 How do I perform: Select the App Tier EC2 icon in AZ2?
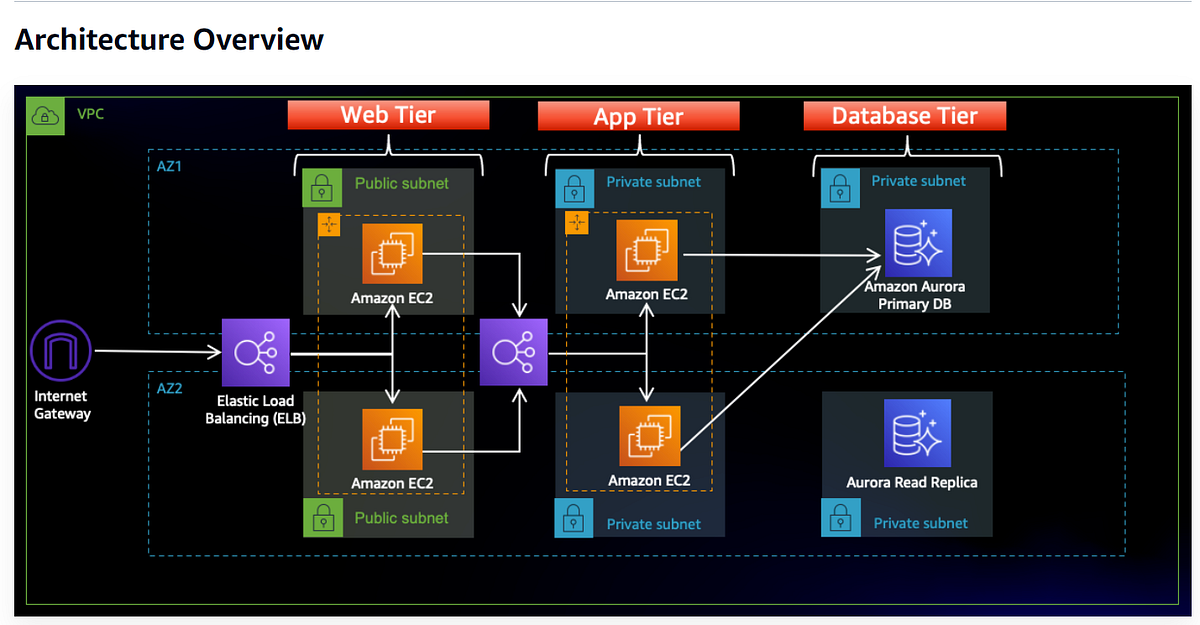click(x=648, y=433)
